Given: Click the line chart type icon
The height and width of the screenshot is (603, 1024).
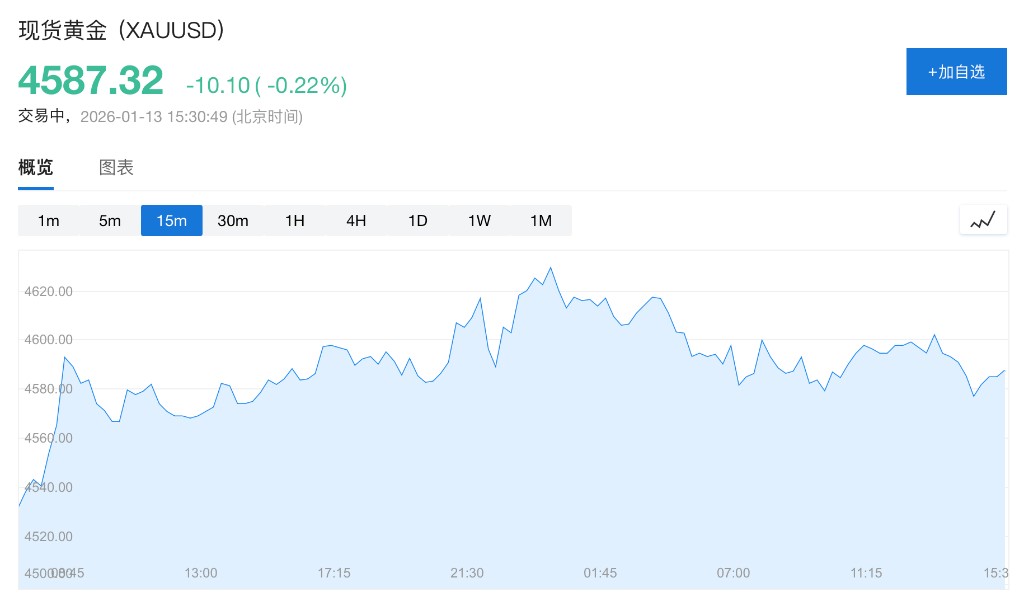Looking at the screenshot, I should click(983, 220).
